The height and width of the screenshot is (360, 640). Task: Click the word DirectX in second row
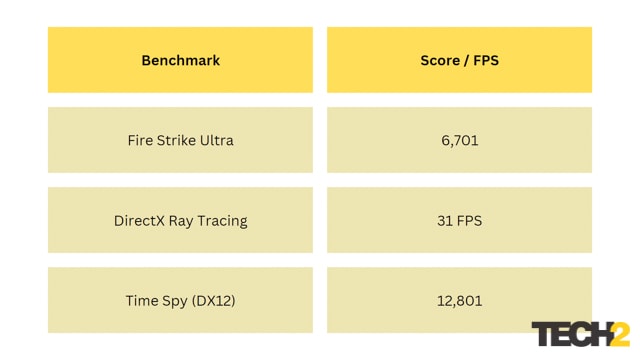tap(139, 221)
